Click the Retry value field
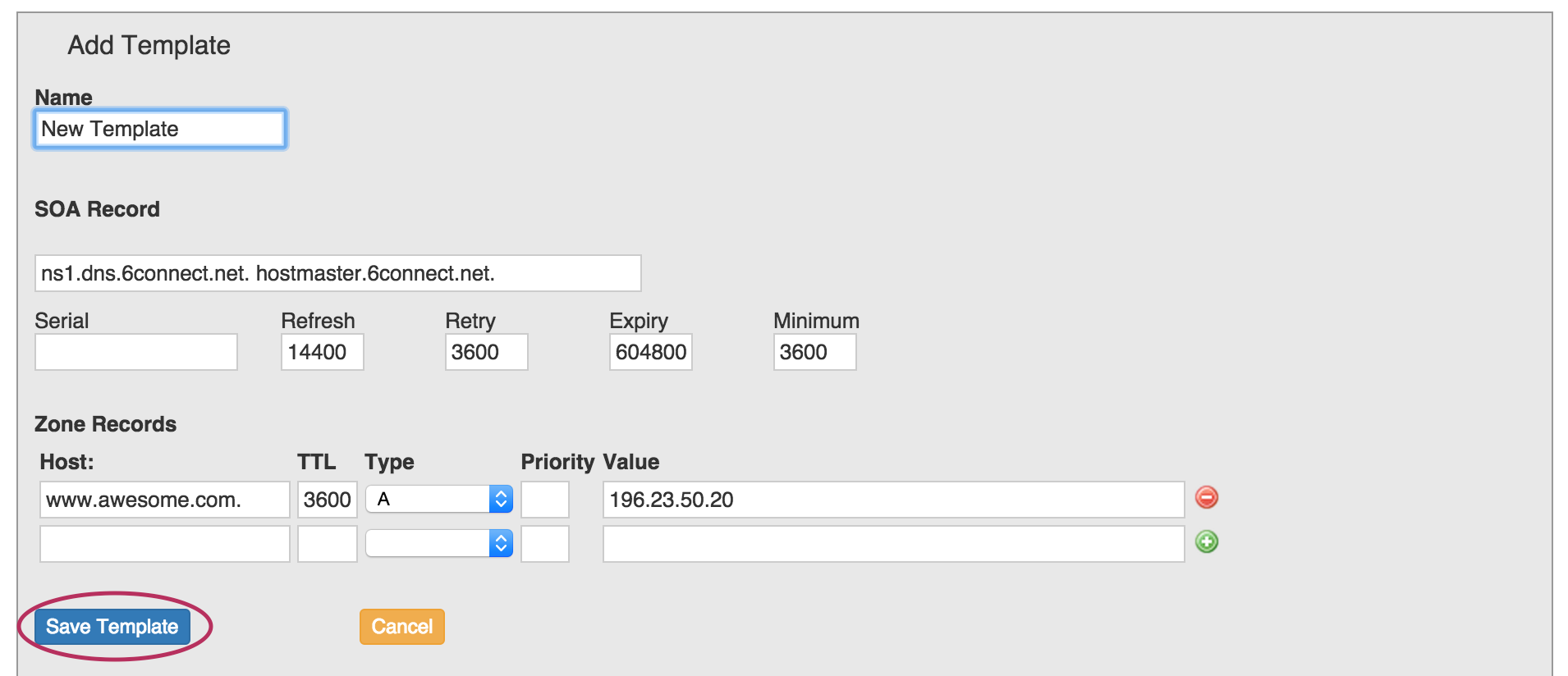This screenshot has height=676, width=1568. 486,352
